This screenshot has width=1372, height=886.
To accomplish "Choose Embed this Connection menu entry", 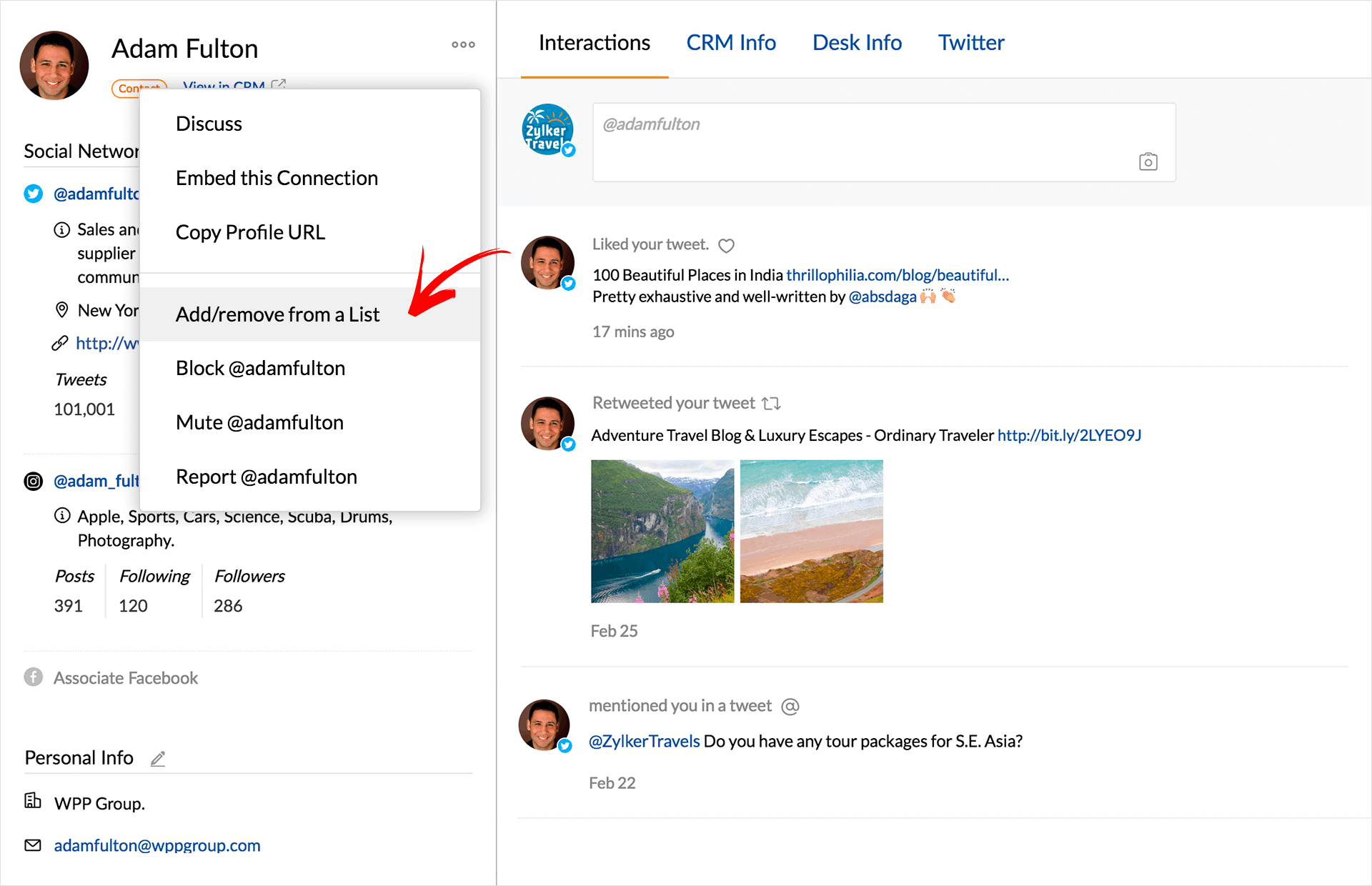I will (x=277, y=178).
